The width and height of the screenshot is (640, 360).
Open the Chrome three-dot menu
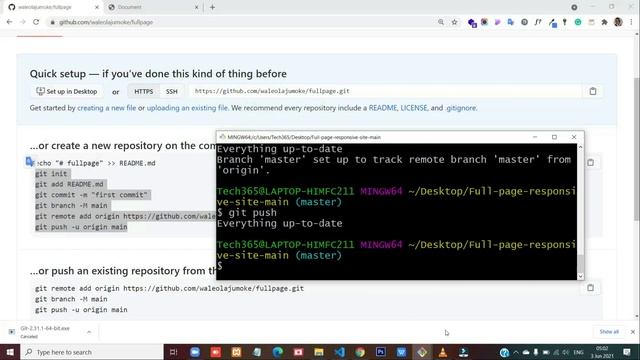pyautogui.click(x=631, y=22)
